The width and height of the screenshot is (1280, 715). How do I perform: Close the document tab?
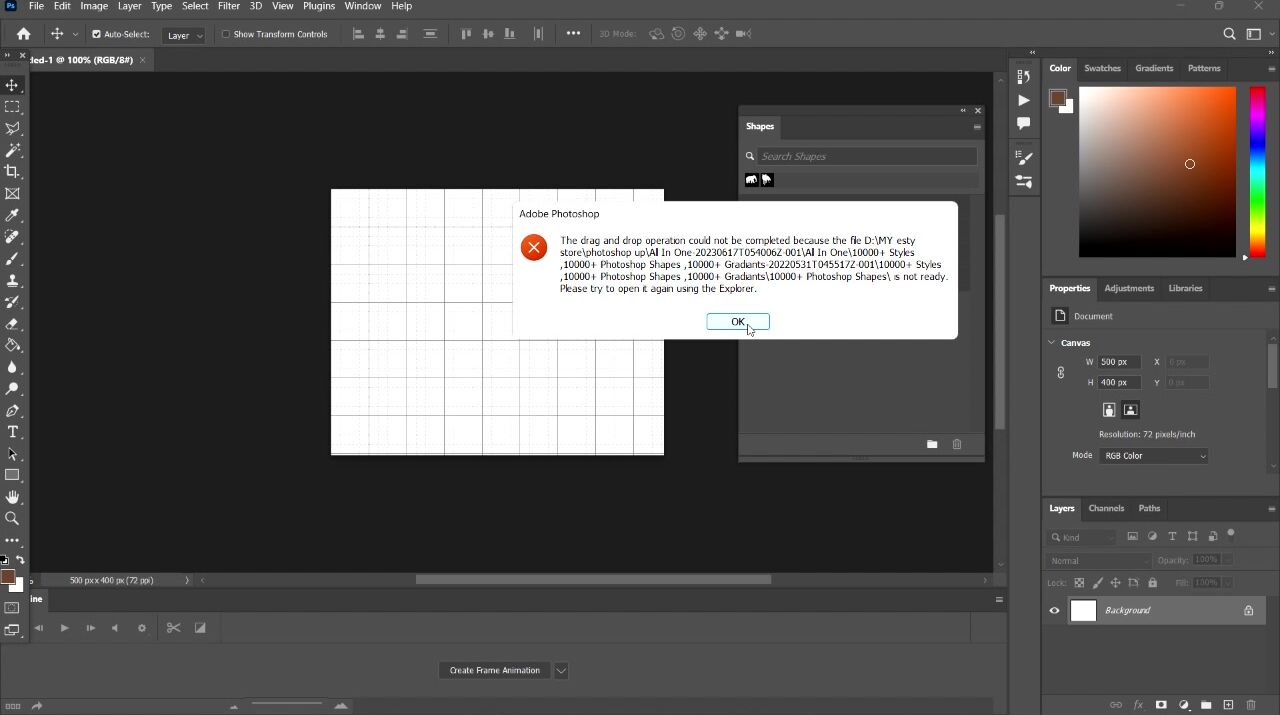(143, 60)
